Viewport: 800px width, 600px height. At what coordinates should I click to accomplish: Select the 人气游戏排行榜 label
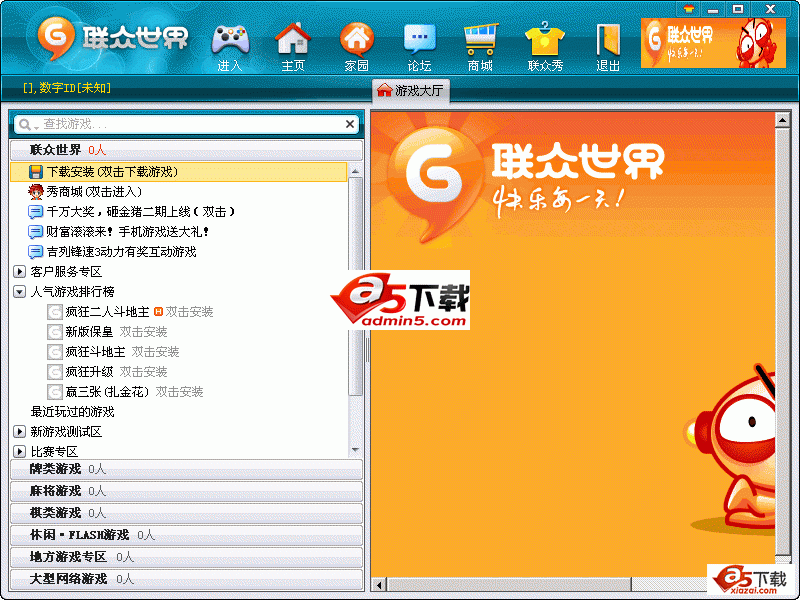tap(72, 292)
